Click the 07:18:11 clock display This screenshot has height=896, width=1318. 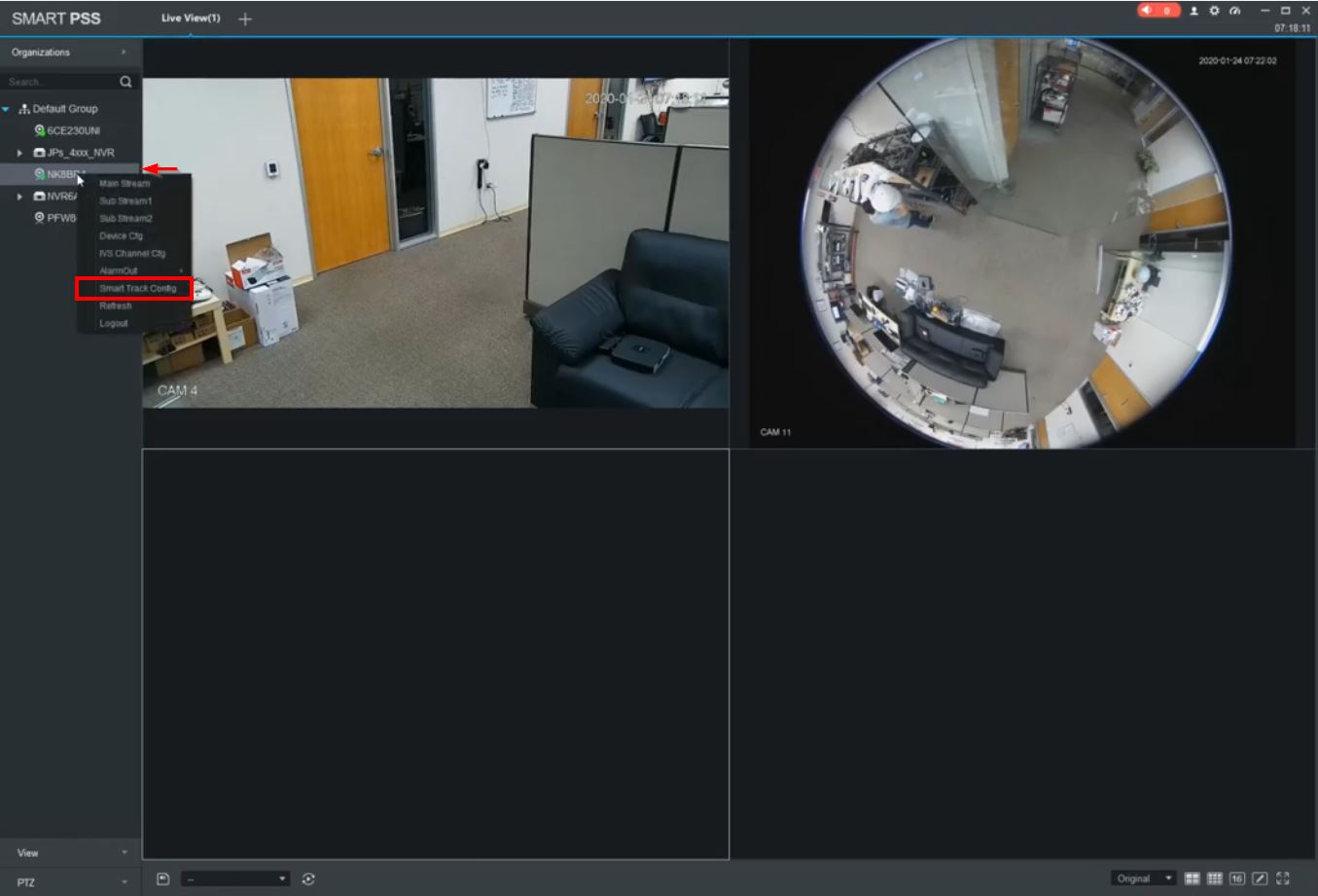pyautogui.click(x=1293, y=28)
